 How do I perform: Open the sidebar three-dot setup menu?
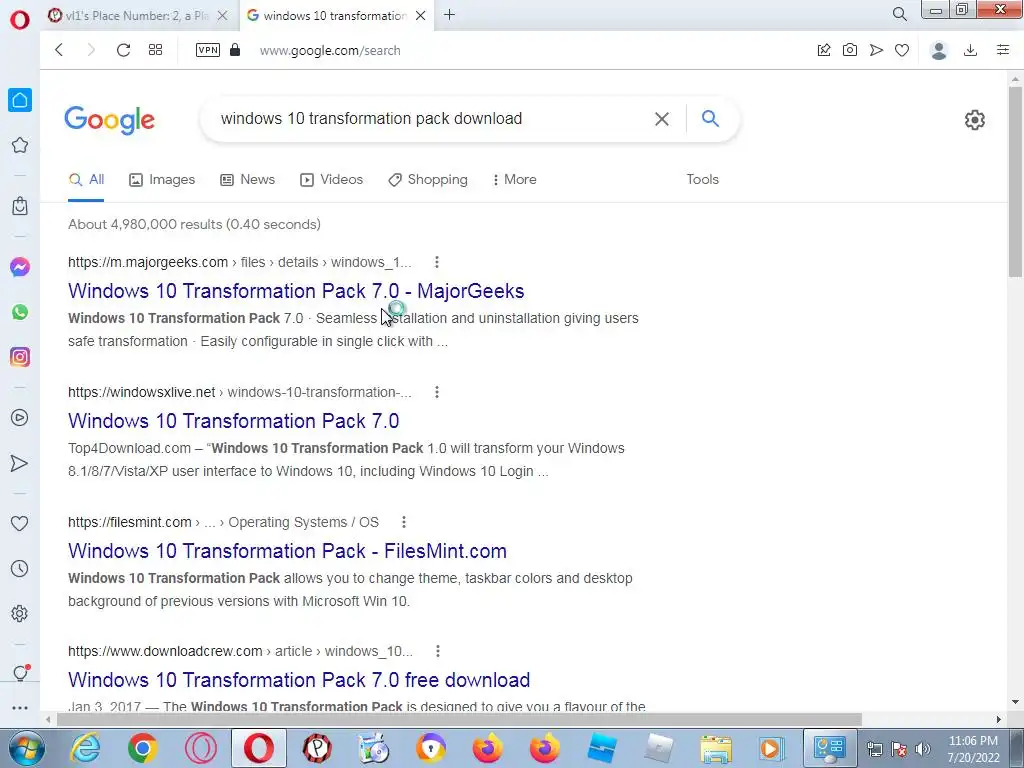[20, 708]
